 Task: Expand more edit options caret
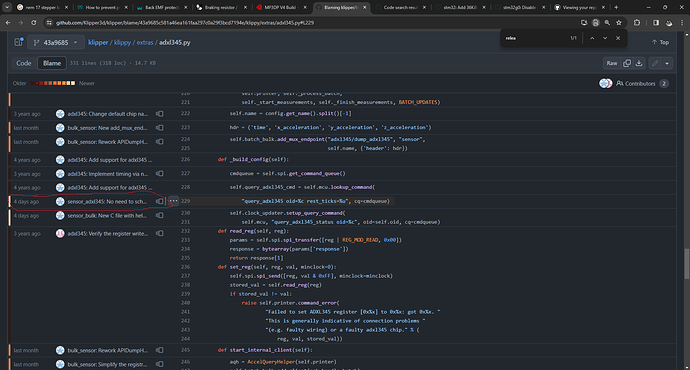tap(667, 63)
